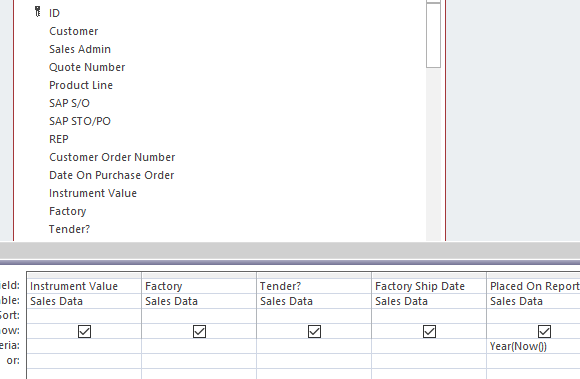The width and height of the screenshot is (580, 379).
Task: Click the Factory Field cell in grid
Action: (x=199, y=286)
